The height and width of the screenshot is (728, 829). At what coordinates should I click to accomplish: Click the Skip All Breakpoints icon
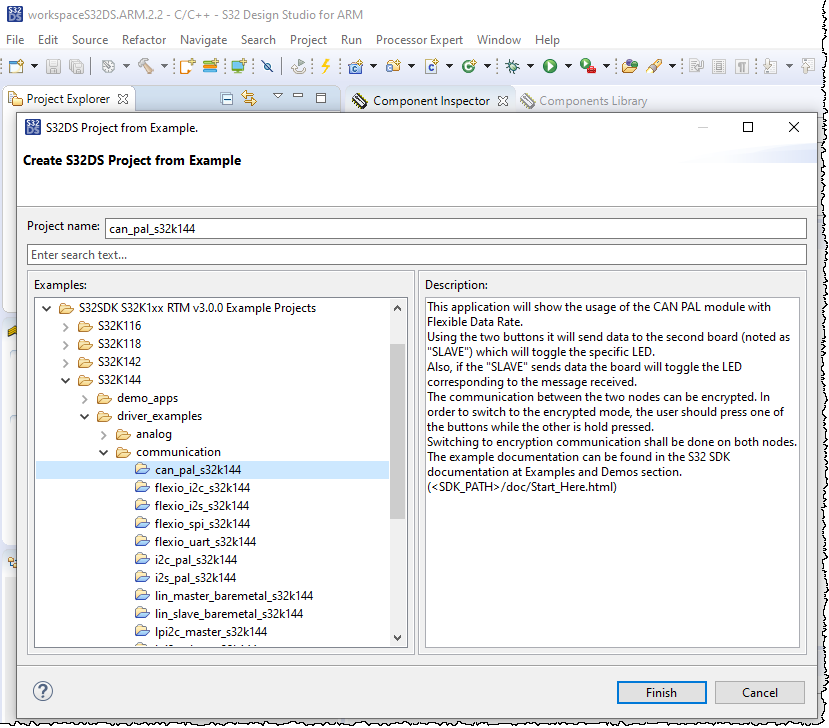268,66
